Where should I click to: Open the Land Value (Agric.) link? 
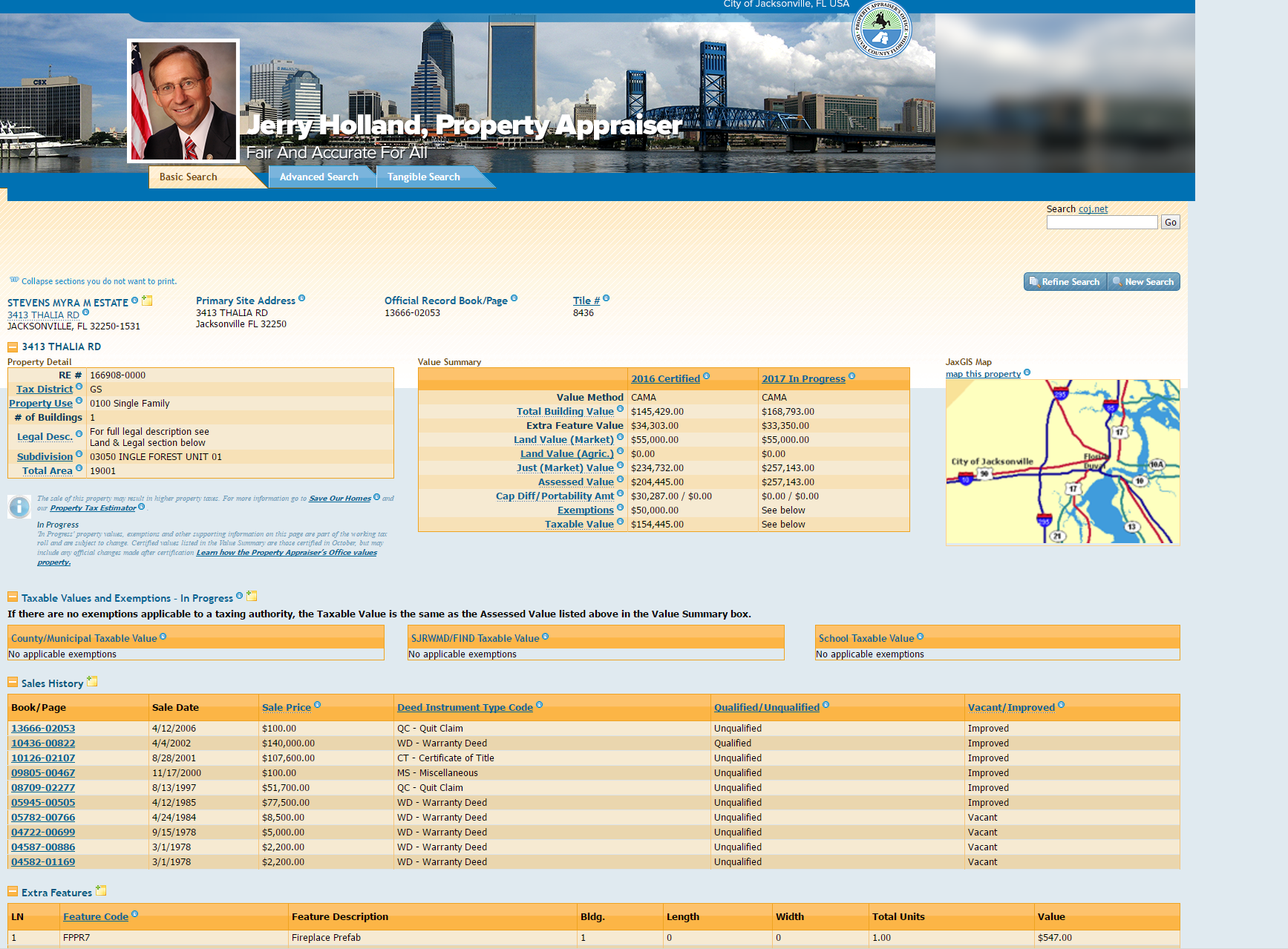click(x=567, y=454)
